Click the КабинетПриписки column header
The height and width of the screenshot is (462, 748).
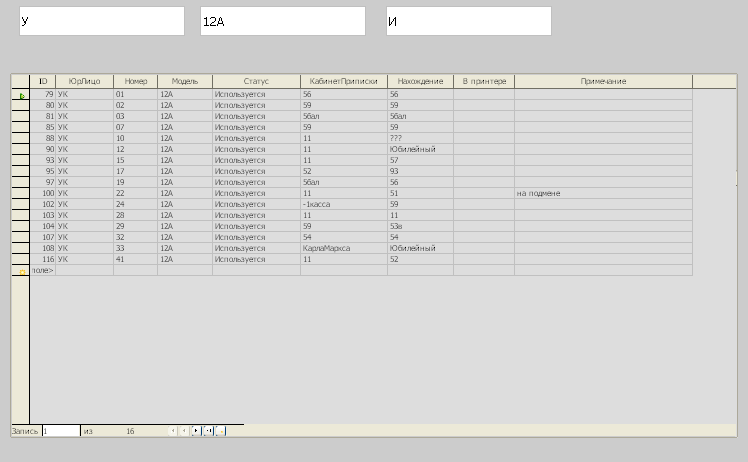343,81
